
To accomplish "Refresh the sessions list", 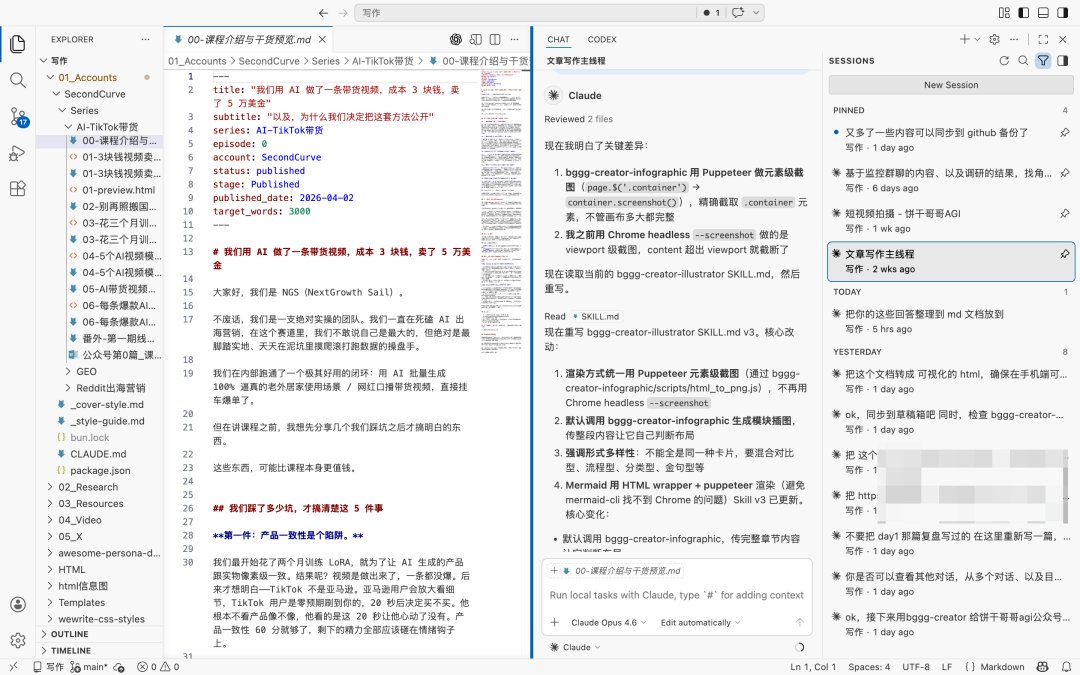I will click(x=1004, y=61).
